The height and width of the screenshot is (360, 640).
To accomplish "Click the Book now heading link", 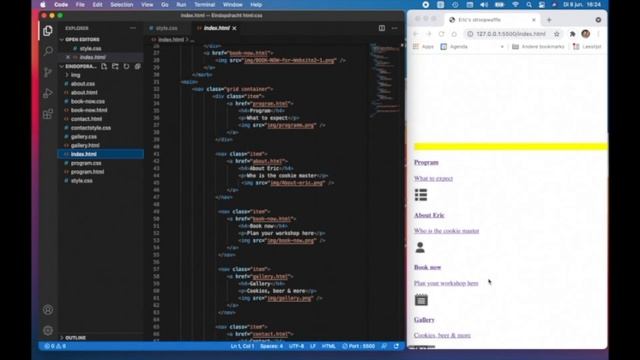I will point(427,267).
